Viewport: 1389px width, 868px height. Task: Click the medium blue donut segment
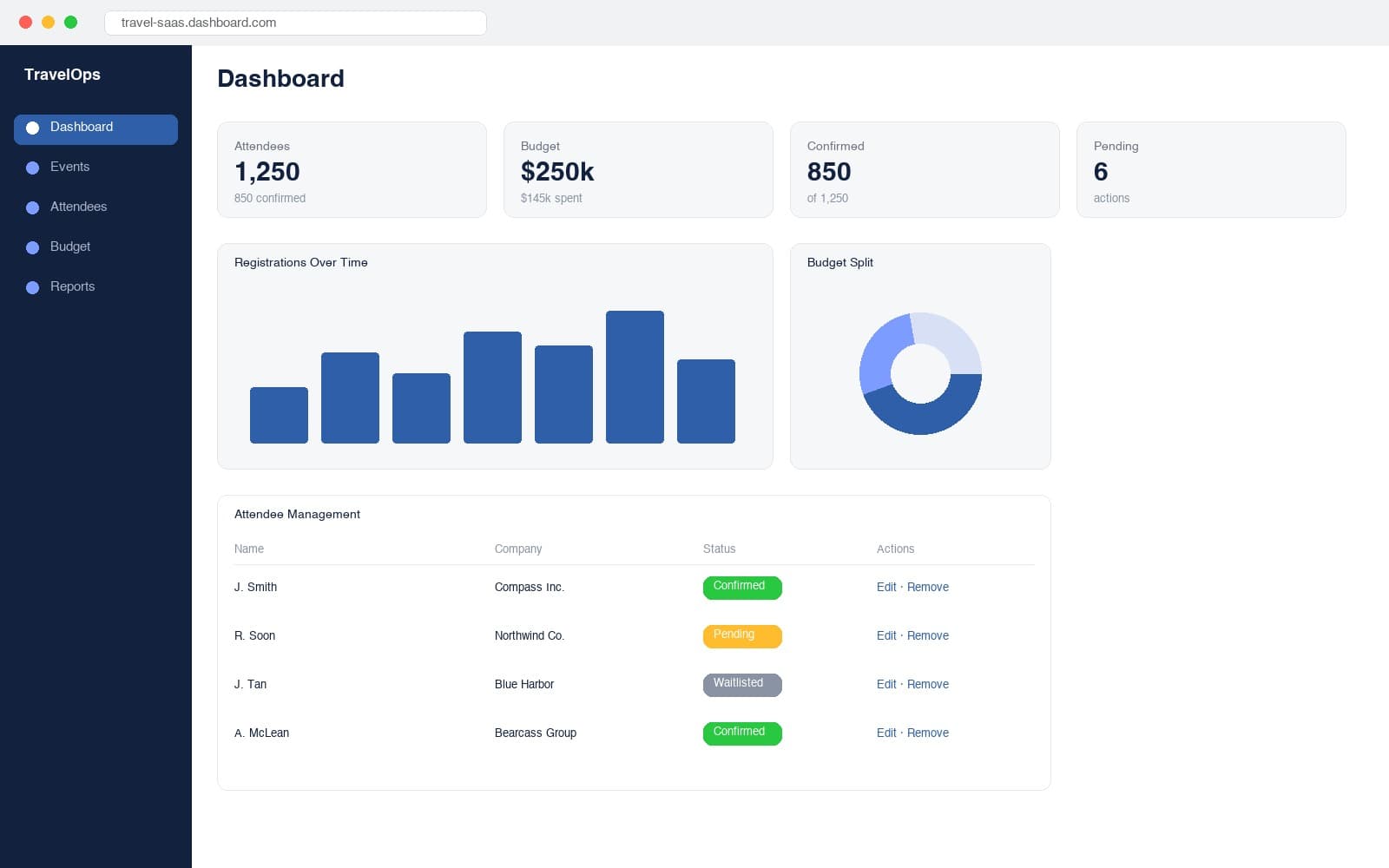[883, 352]
